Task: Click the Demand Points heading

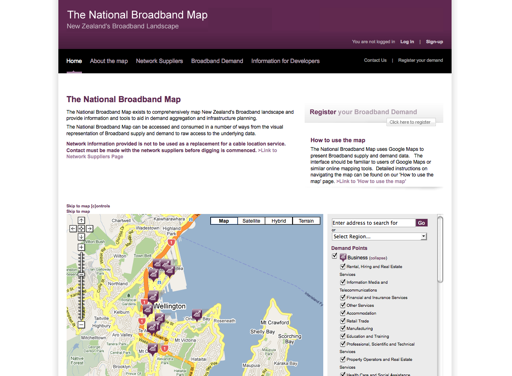Action: [349, 248]
